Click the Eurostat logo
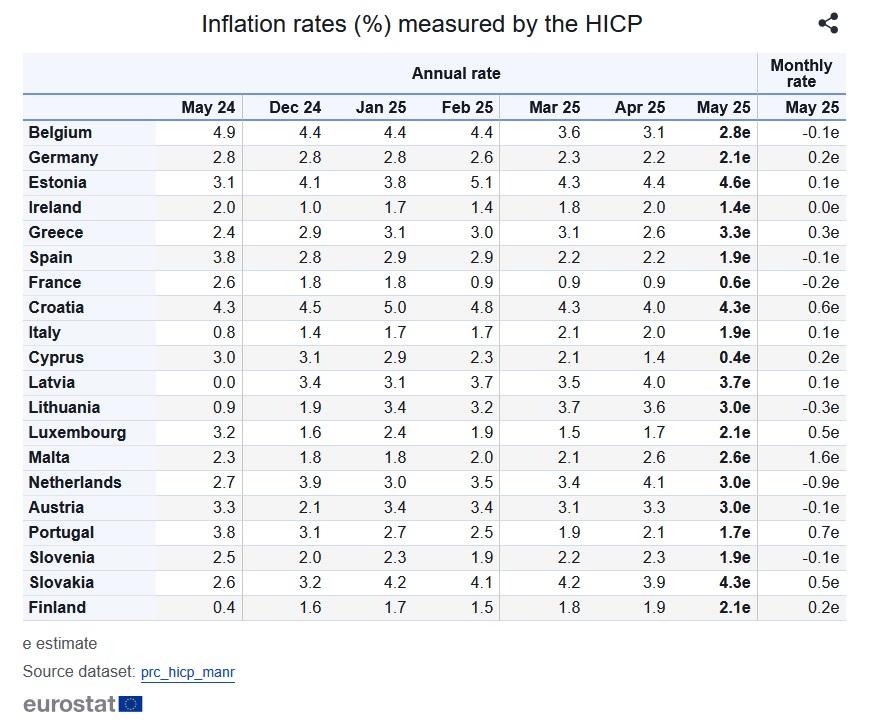The width and height of the screenshot is (892, 720). pos(83,704)
